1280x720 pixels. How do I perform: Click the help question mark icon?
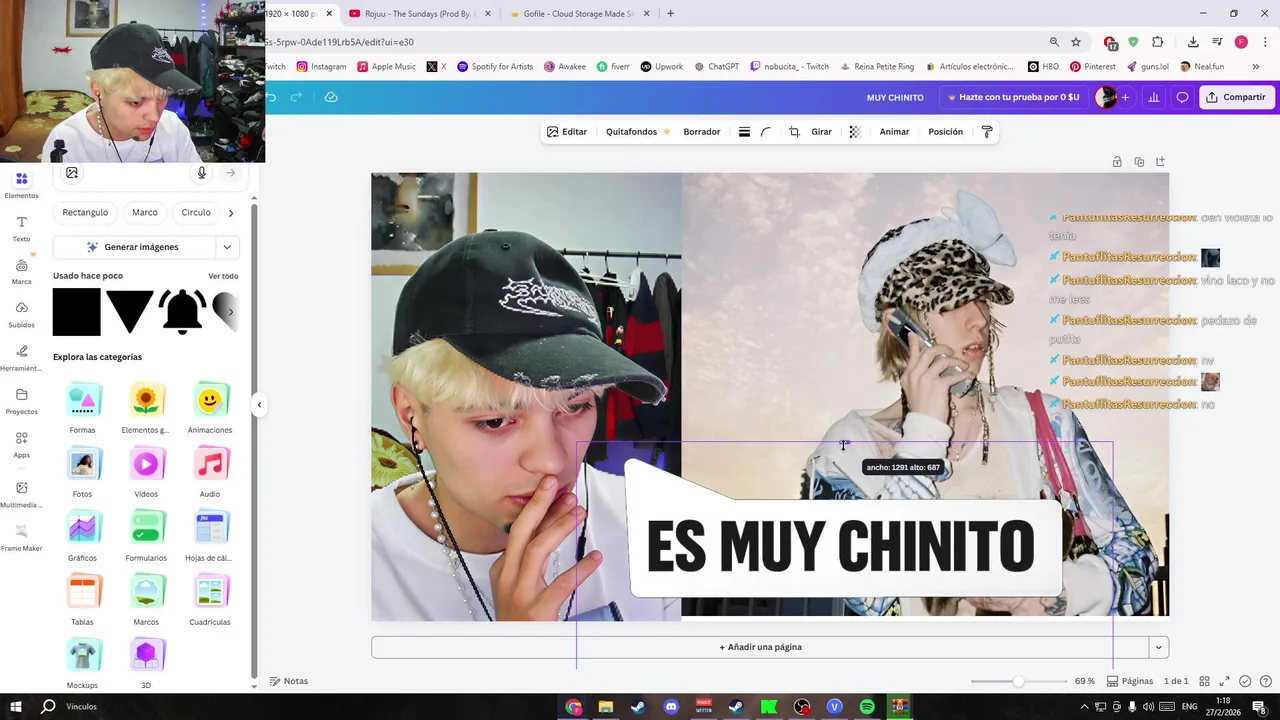(x=1264, y=681)
